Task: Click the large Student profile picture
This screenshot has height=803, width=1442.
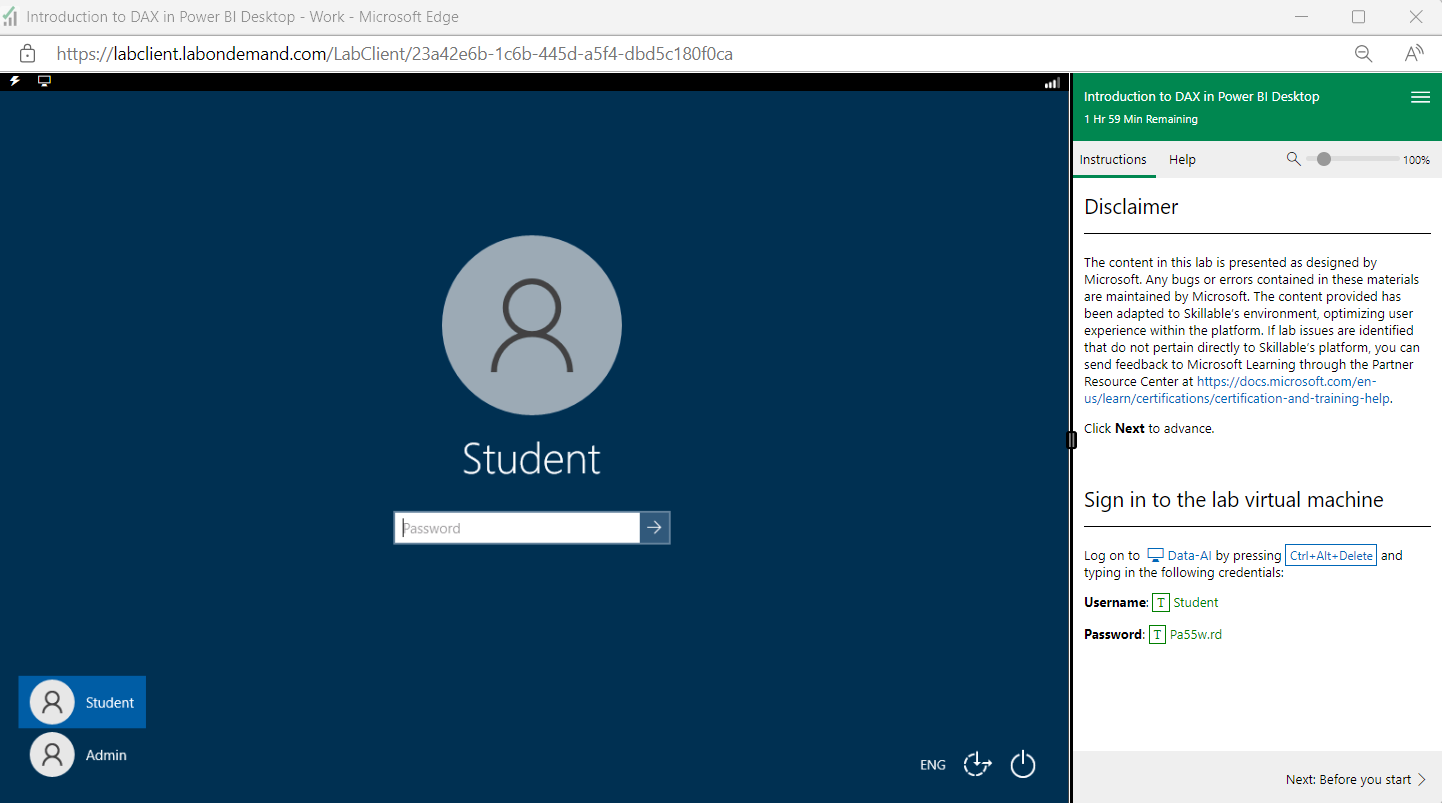Action: (x=532, y=325)
